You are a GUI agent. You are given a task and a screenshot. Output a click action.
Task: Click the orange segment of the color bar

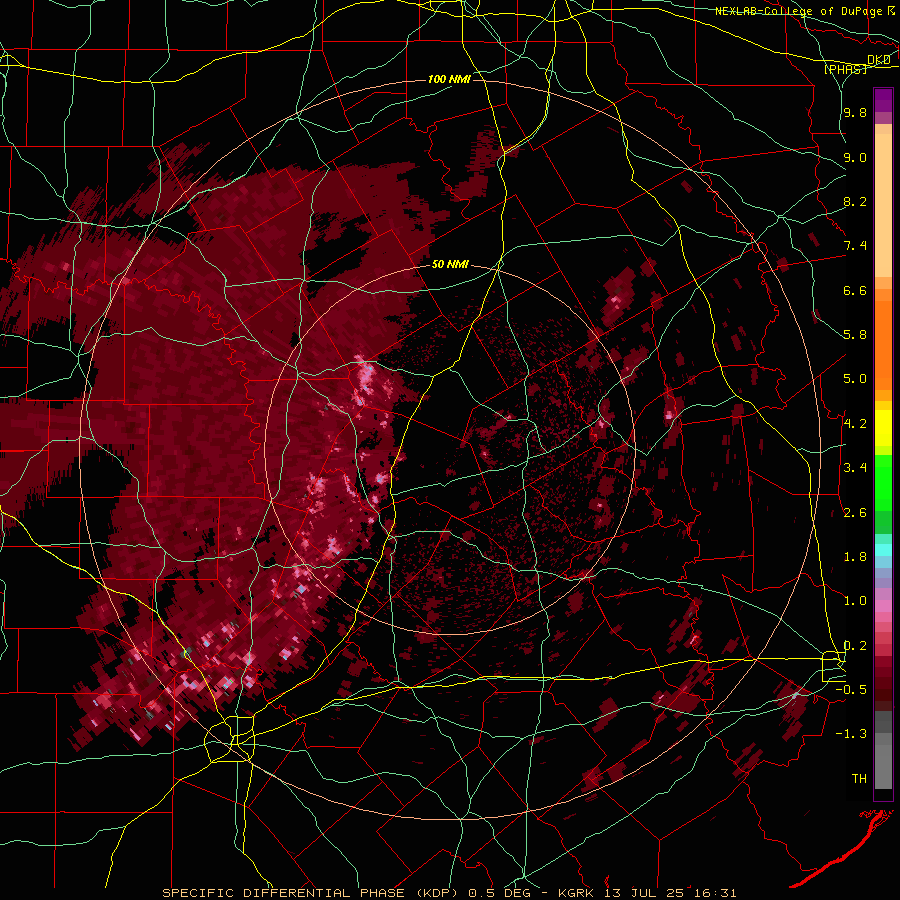(883, 340)
